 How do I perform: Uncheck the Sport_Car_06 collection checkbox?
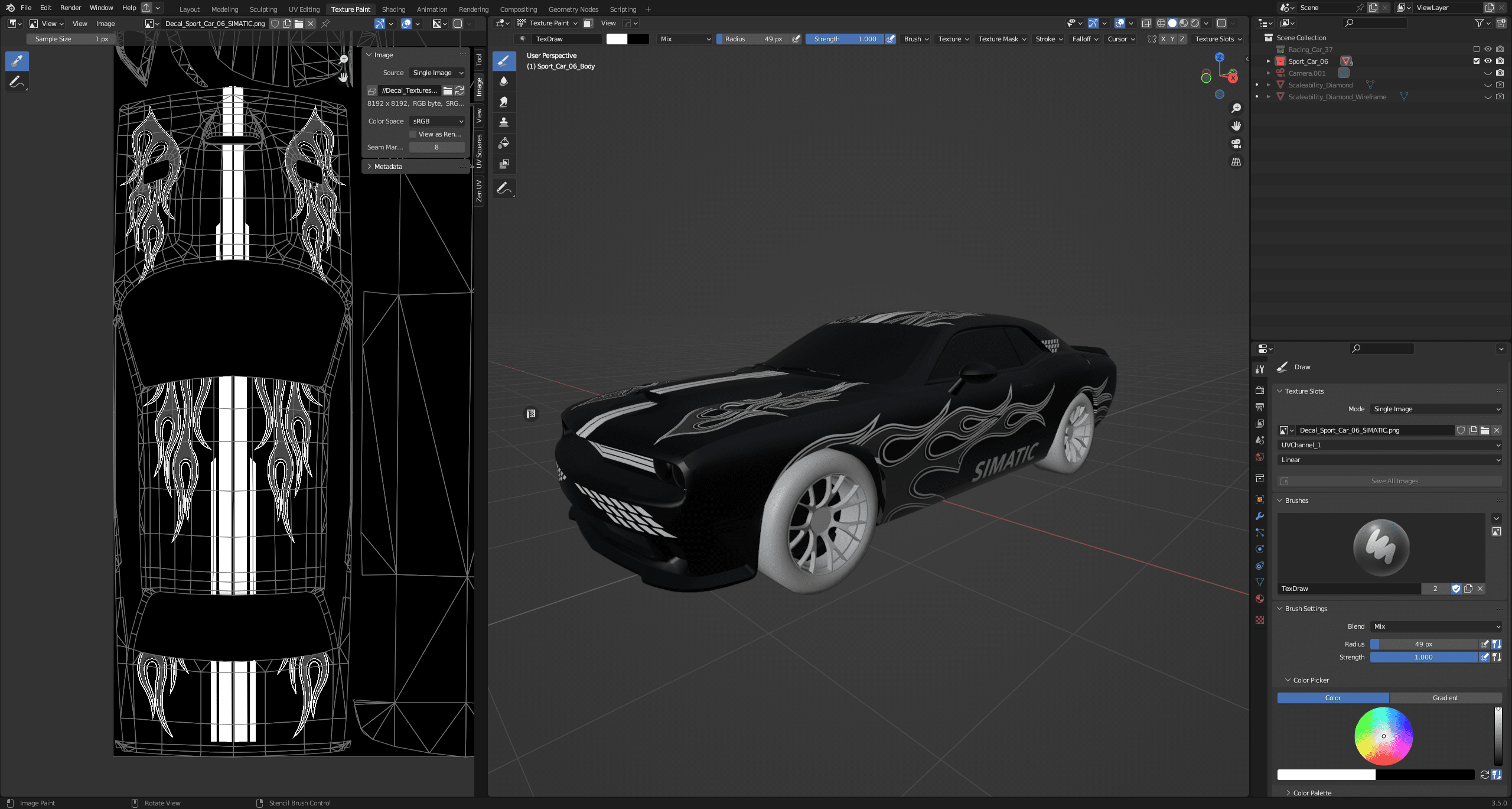pos(1477,61)
